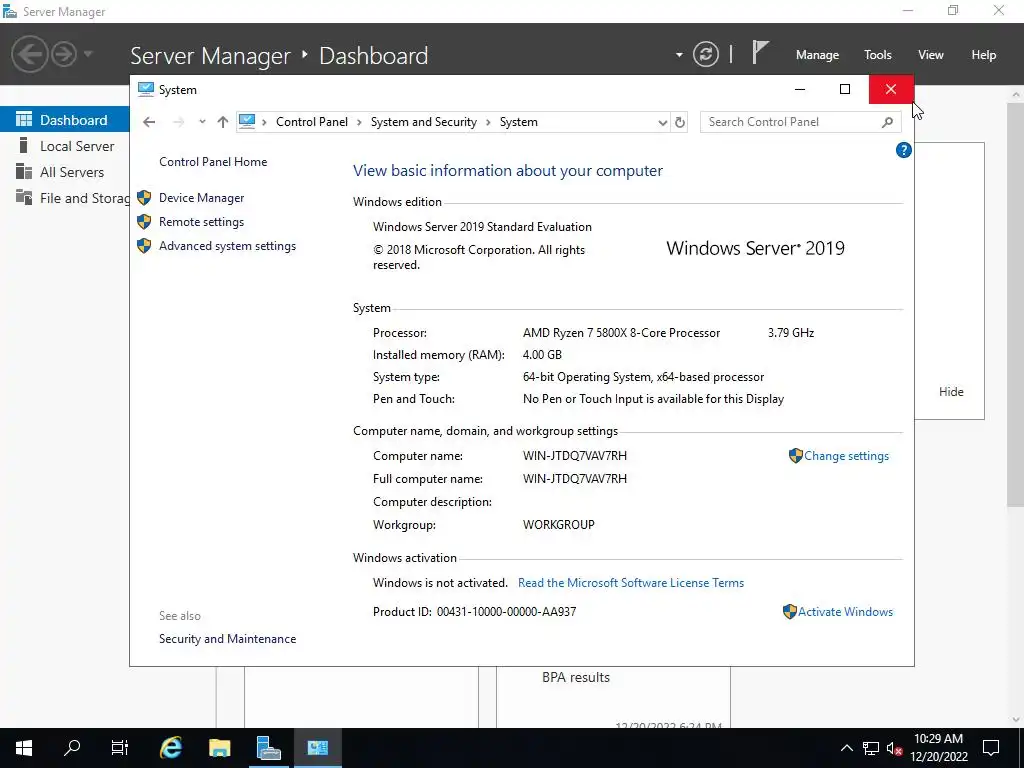This screenshot has width=1024, height=768.
Task: Open recent locations dropdown in System window
Action: 202,122
